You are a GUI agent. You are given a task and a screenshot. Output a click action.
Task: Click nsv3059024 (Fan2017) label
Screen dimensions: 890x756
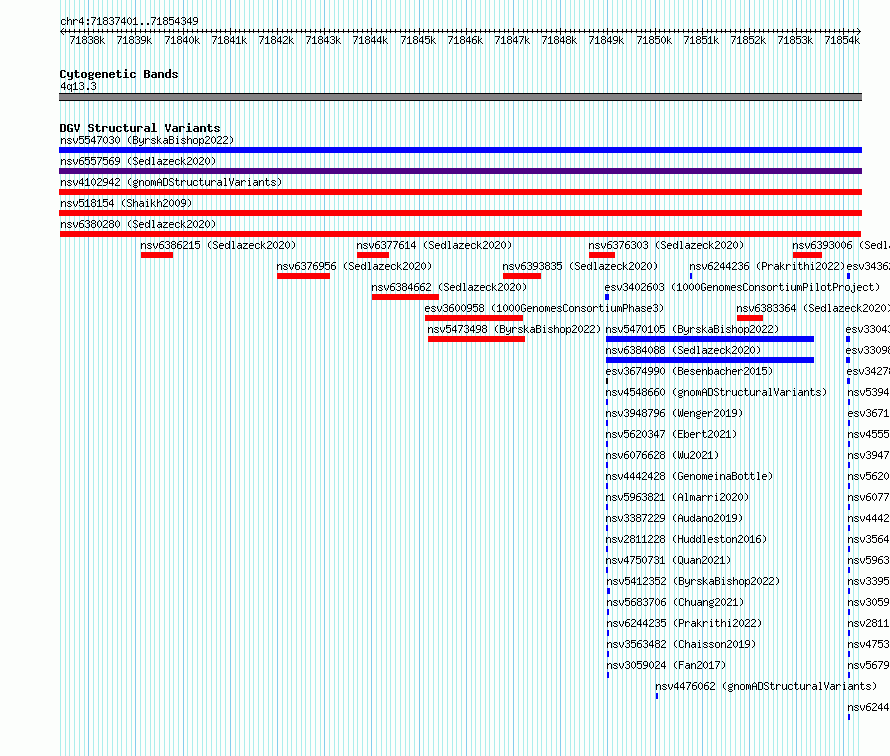[x=666, y=665]
